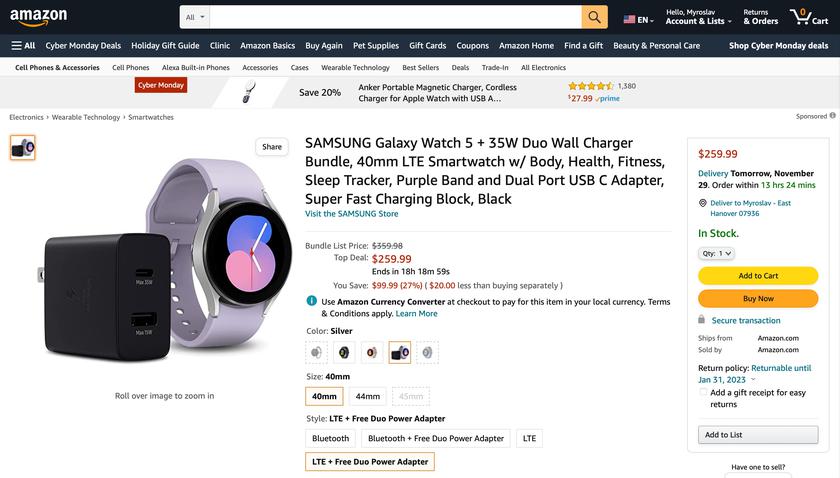Expand the Qty quantity dropdown
840x478 pixels.
click(716, 253)
